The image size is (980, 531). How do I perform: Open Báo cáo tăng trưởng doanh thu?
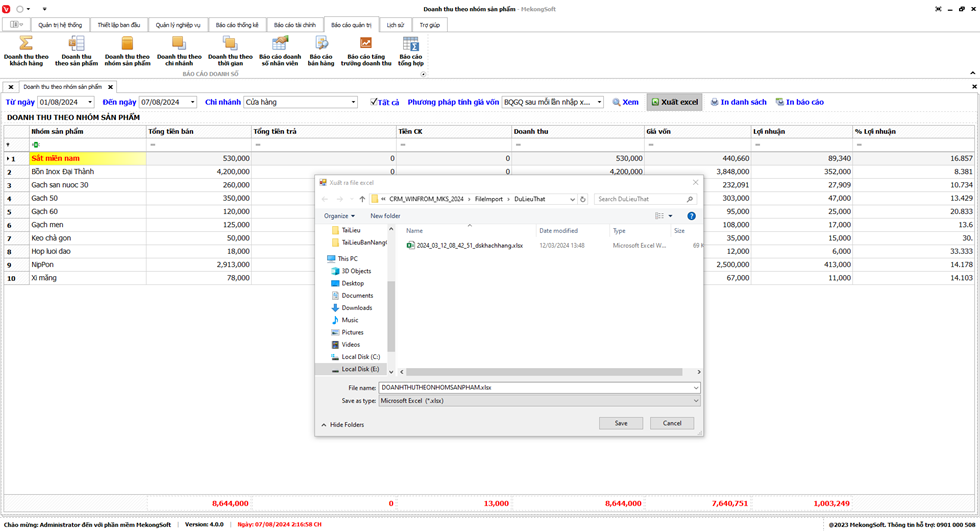click(366, 50)
